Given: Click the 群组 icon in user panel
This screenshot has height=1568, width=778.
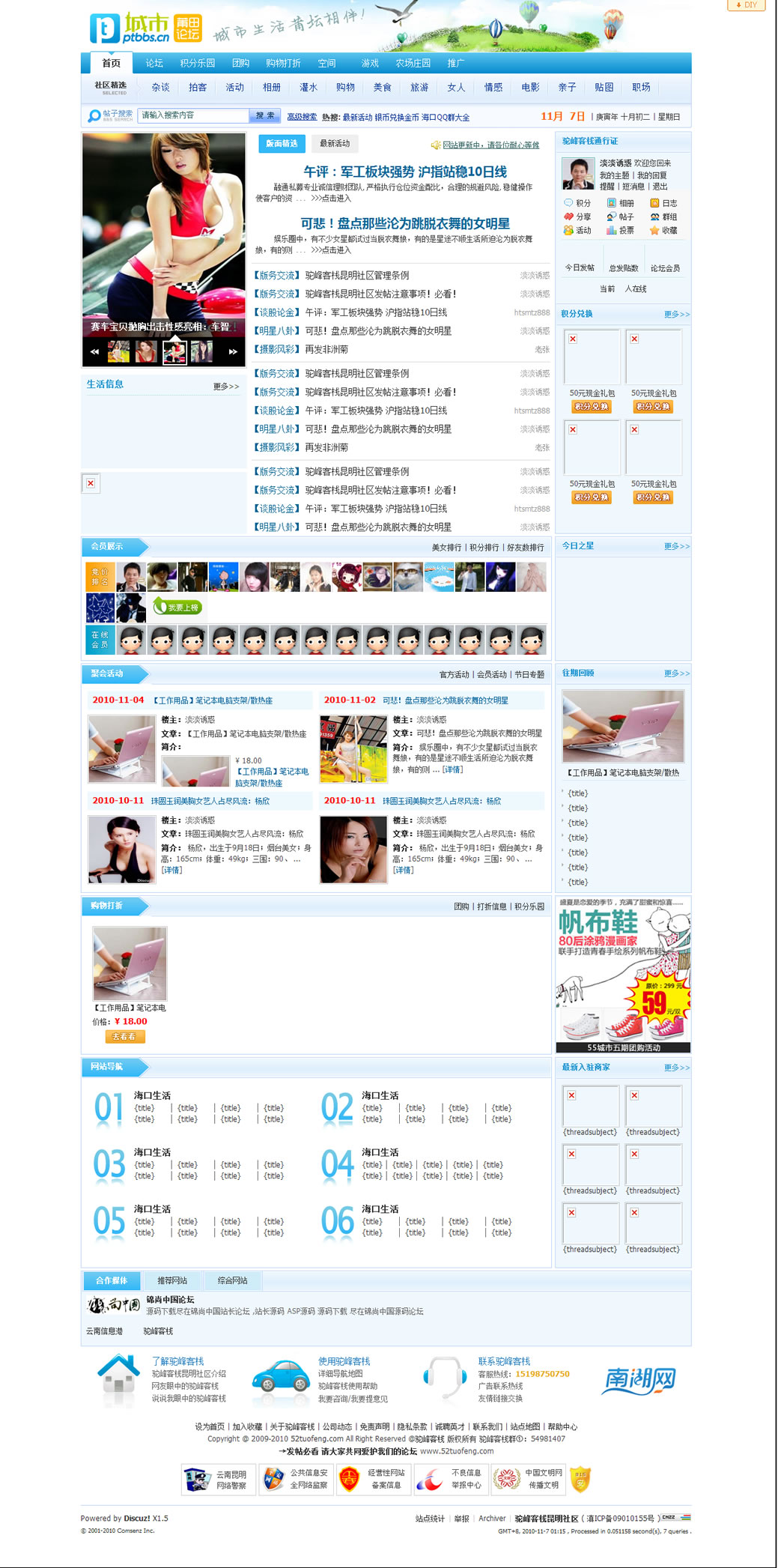Looking at the screenshot, I should 654,217.
